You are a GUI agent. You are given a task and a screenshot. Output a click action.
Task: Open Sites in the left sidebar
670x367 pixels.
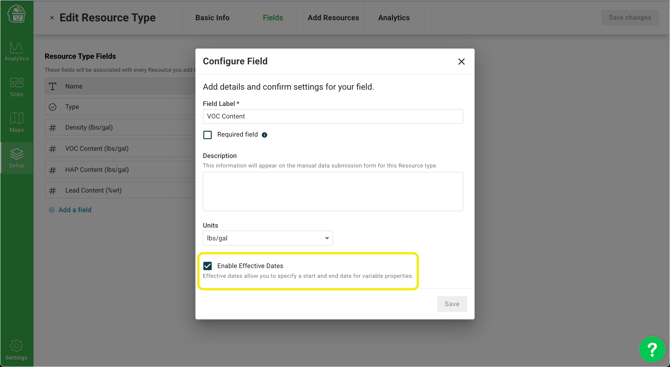point(16,87)
